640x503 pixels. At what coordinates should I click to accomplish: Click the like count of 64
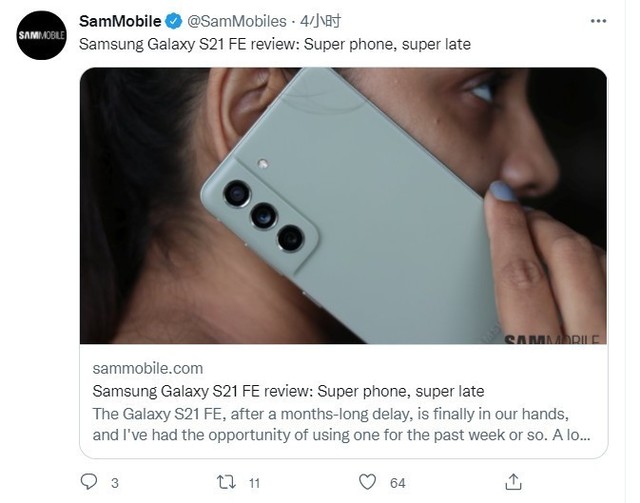point(398,484)
